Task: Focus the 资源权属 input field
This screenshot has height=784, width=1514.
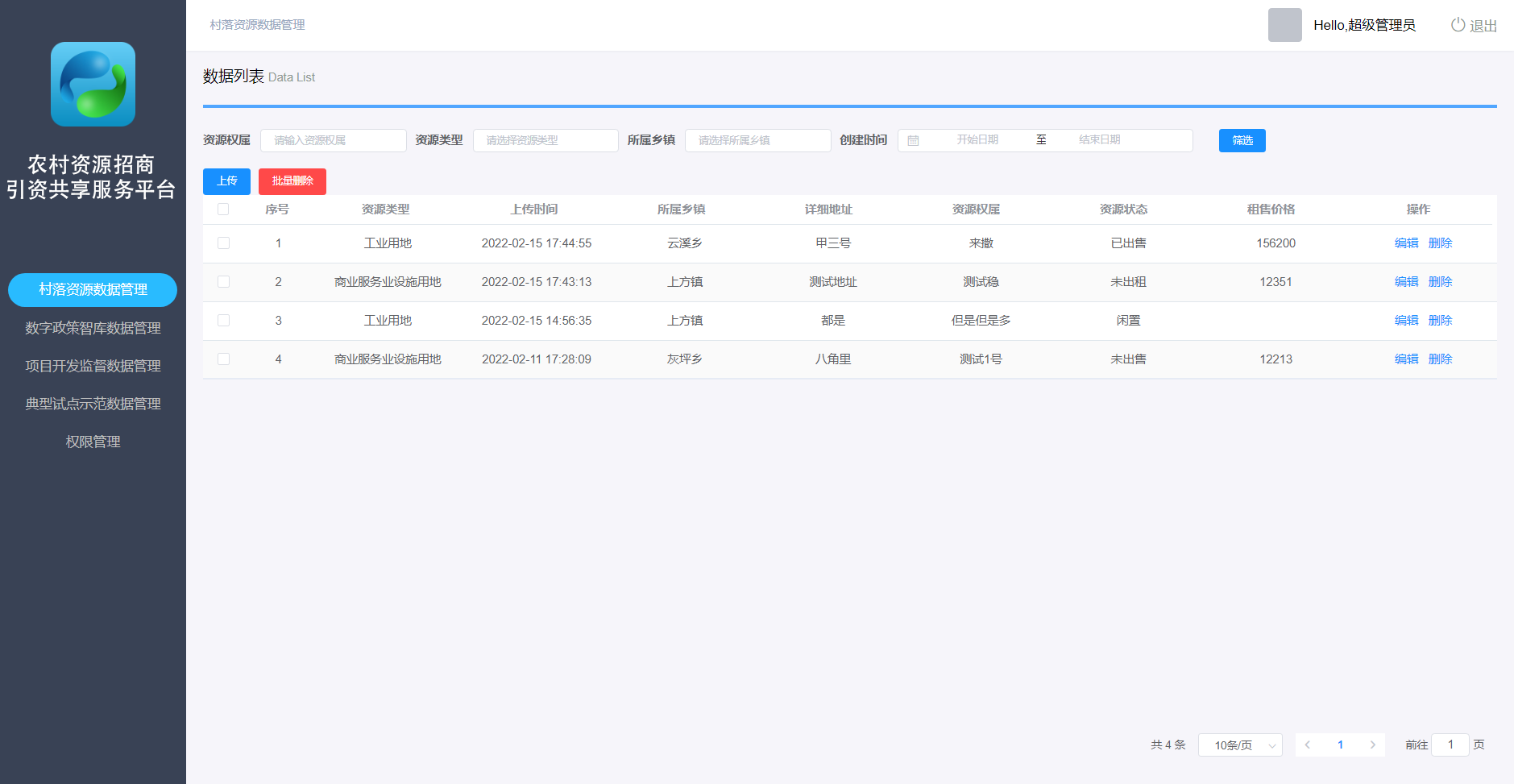Action: click(x=333, y=140)
